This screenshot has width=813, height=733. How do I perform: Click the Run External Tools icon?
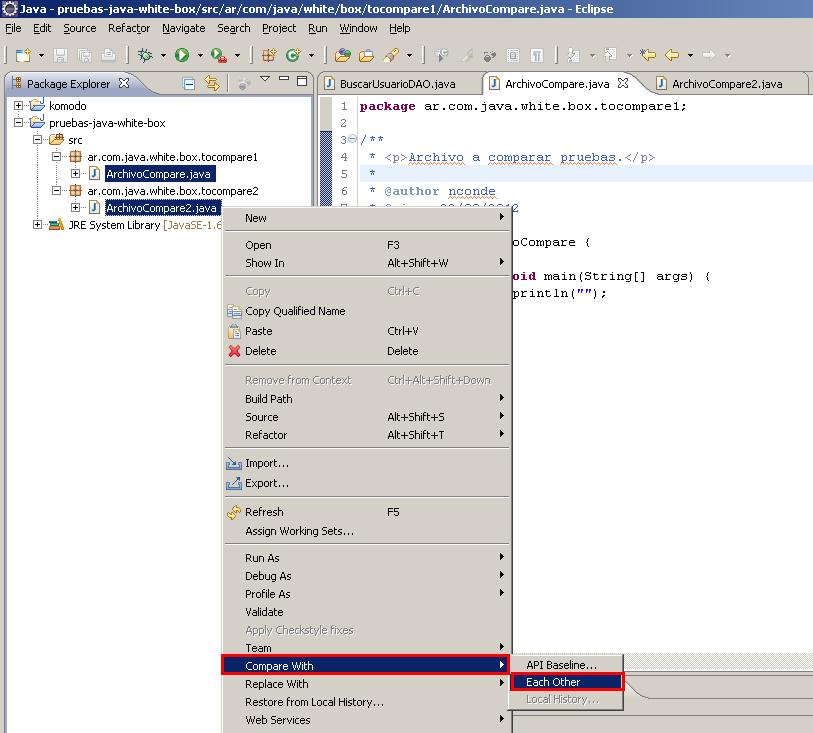click(x=218, y=55)
